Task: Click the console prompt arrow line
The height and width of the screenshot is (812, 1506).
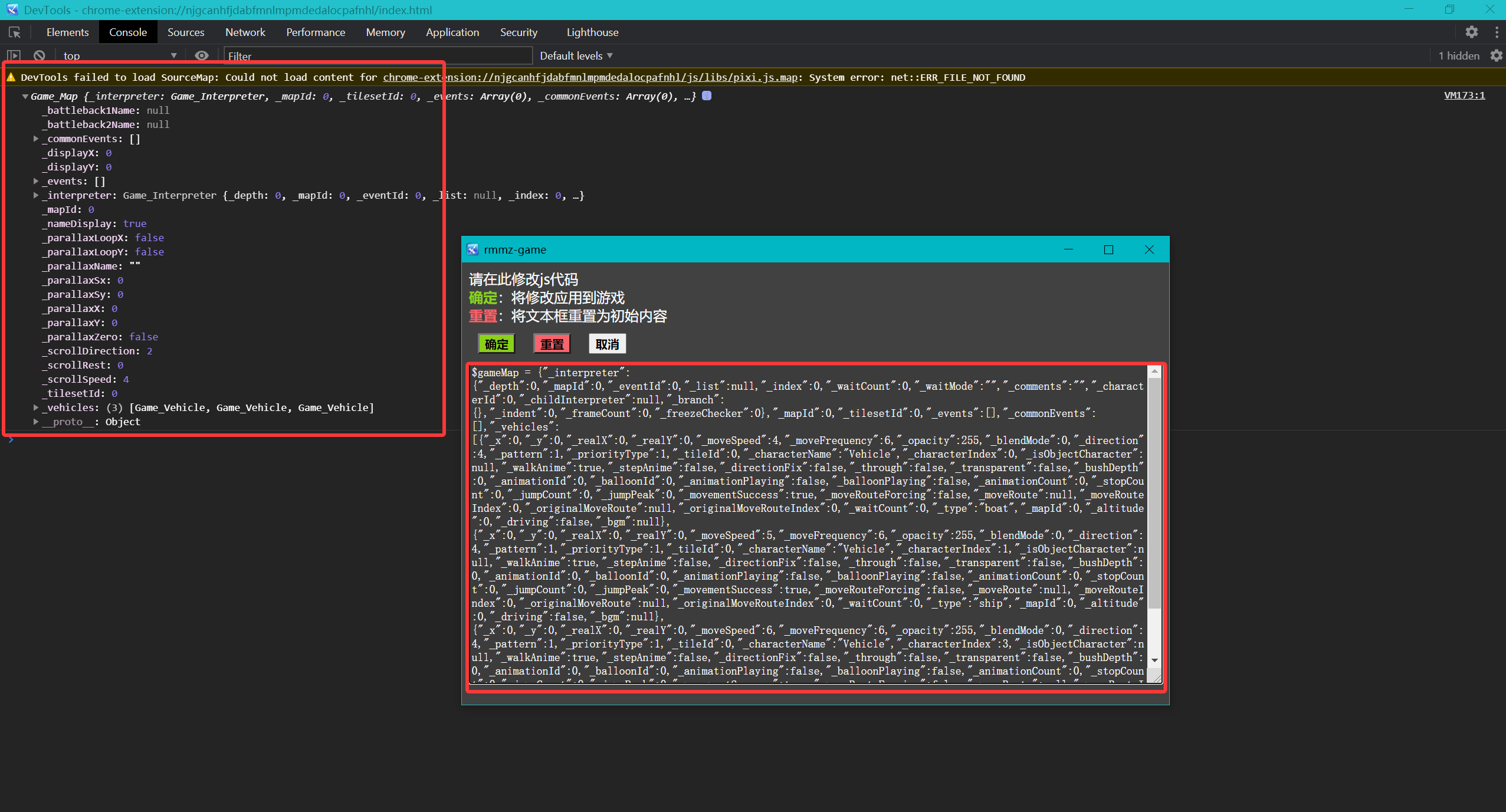Action: [11, 439]
